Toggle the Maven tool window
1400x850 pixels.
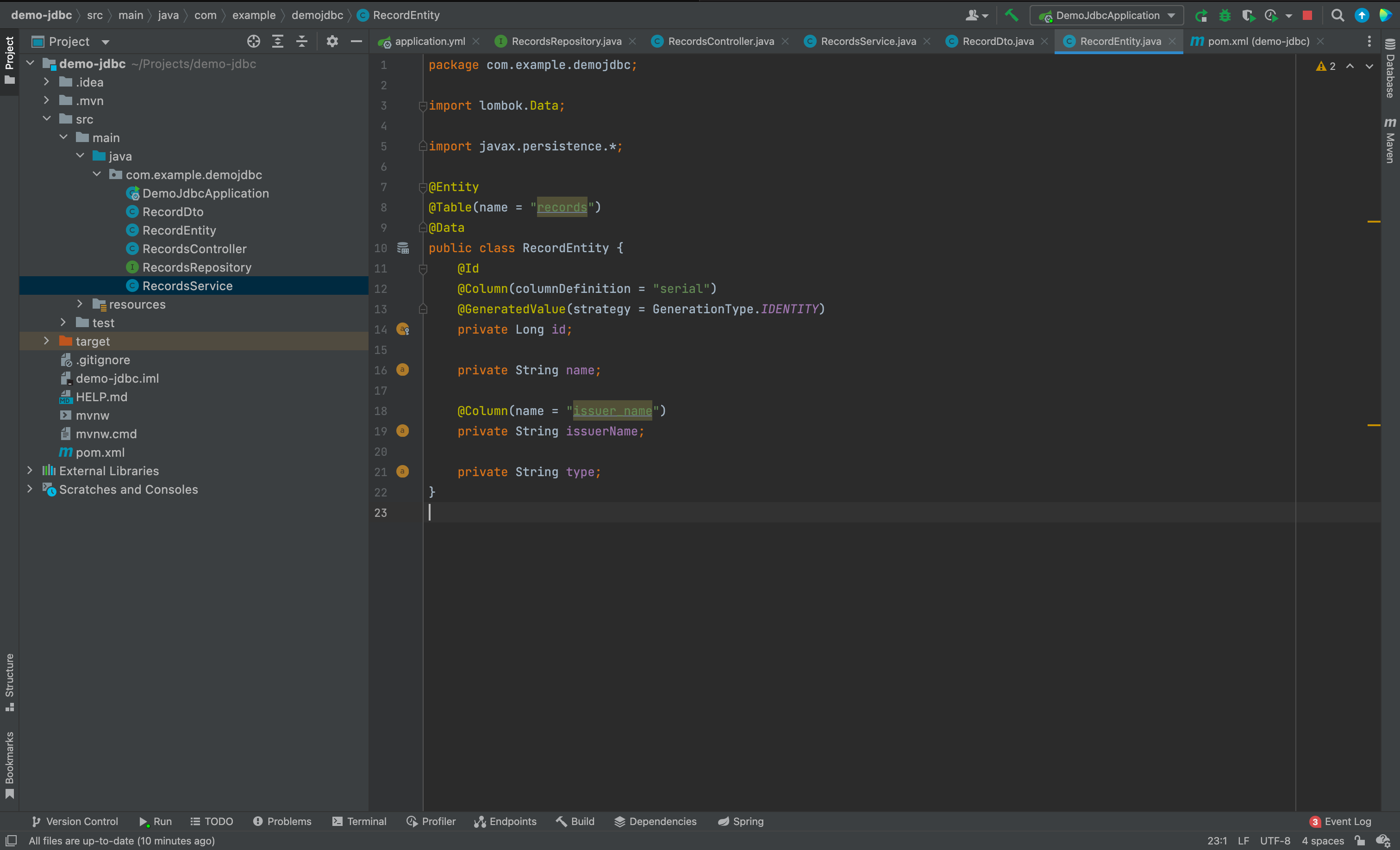pyautogui.click(x=1390, y=140)
